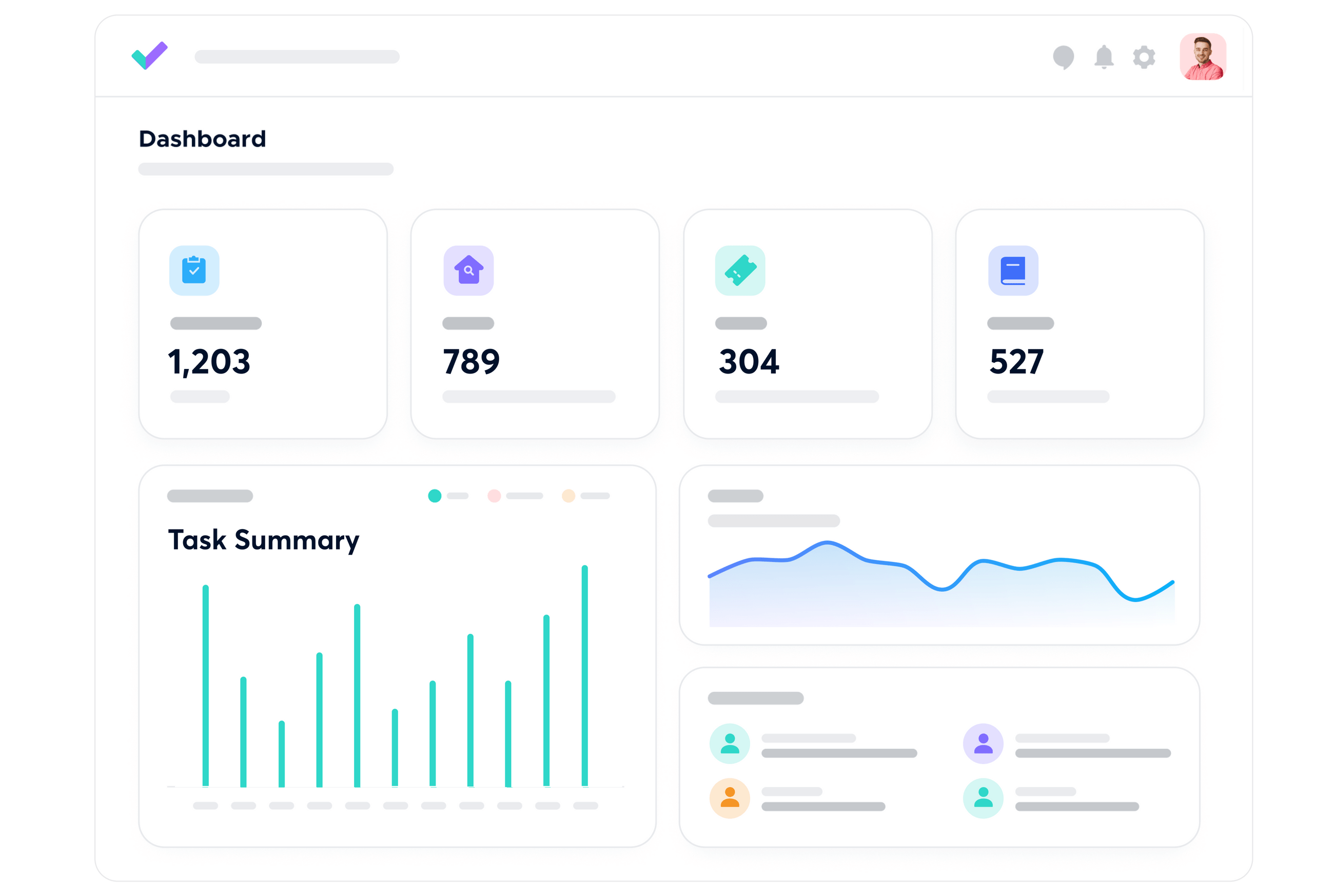The image size is (1334, 896).
Task: Click the pink legend dot in Task Summary
Action: click(494, 495)
